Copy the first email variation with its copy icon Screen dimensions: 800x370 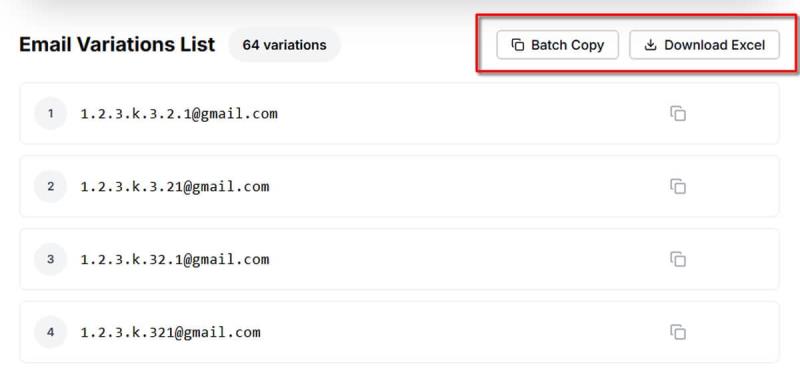(x=678, y=113)
